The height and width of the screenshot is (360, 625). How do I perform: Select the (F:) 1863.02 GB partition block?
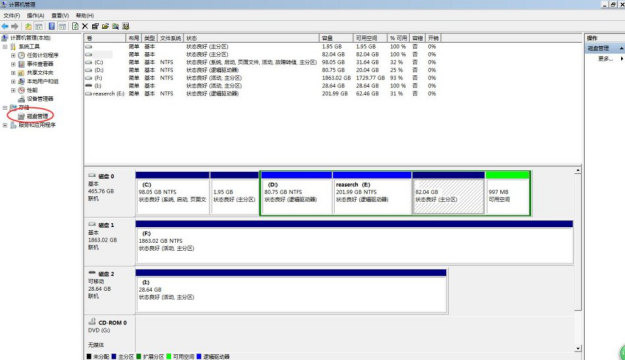(354, 242)
